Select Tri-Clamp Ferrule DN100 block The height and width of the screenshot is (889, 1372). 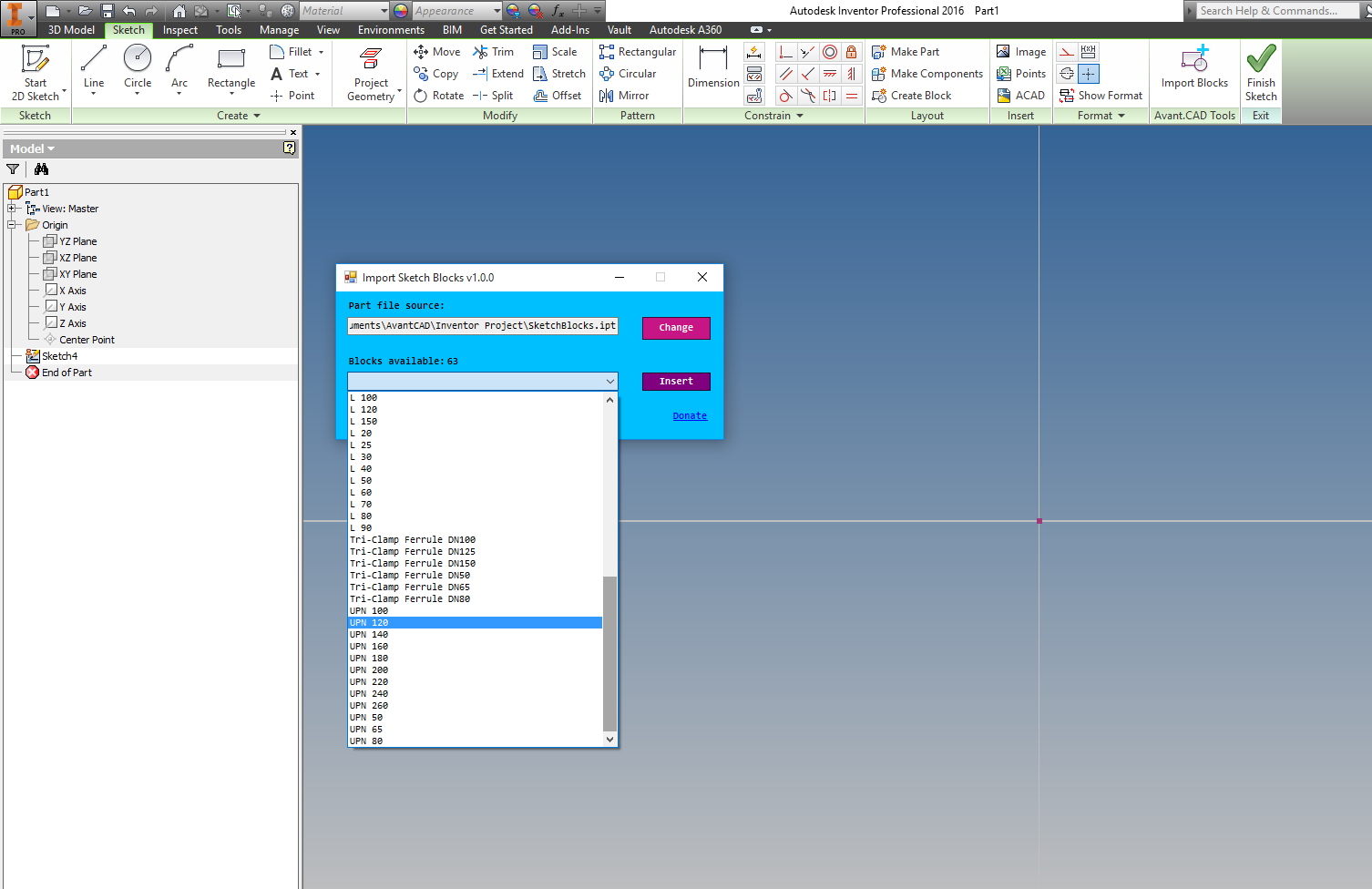[x=476, y=540]
